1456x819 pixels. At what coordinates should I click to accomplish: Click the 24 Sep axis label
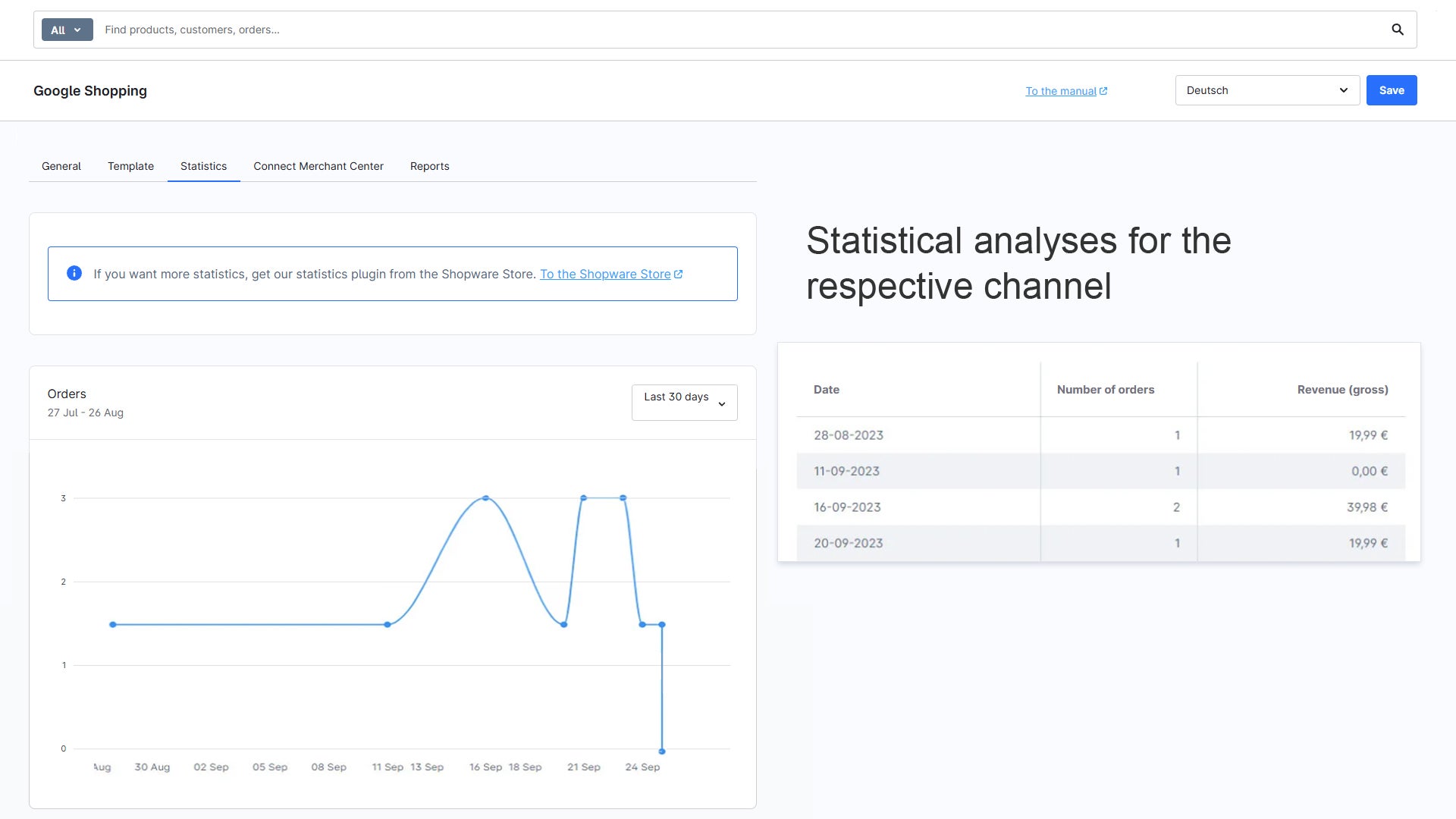coord(642,767)
